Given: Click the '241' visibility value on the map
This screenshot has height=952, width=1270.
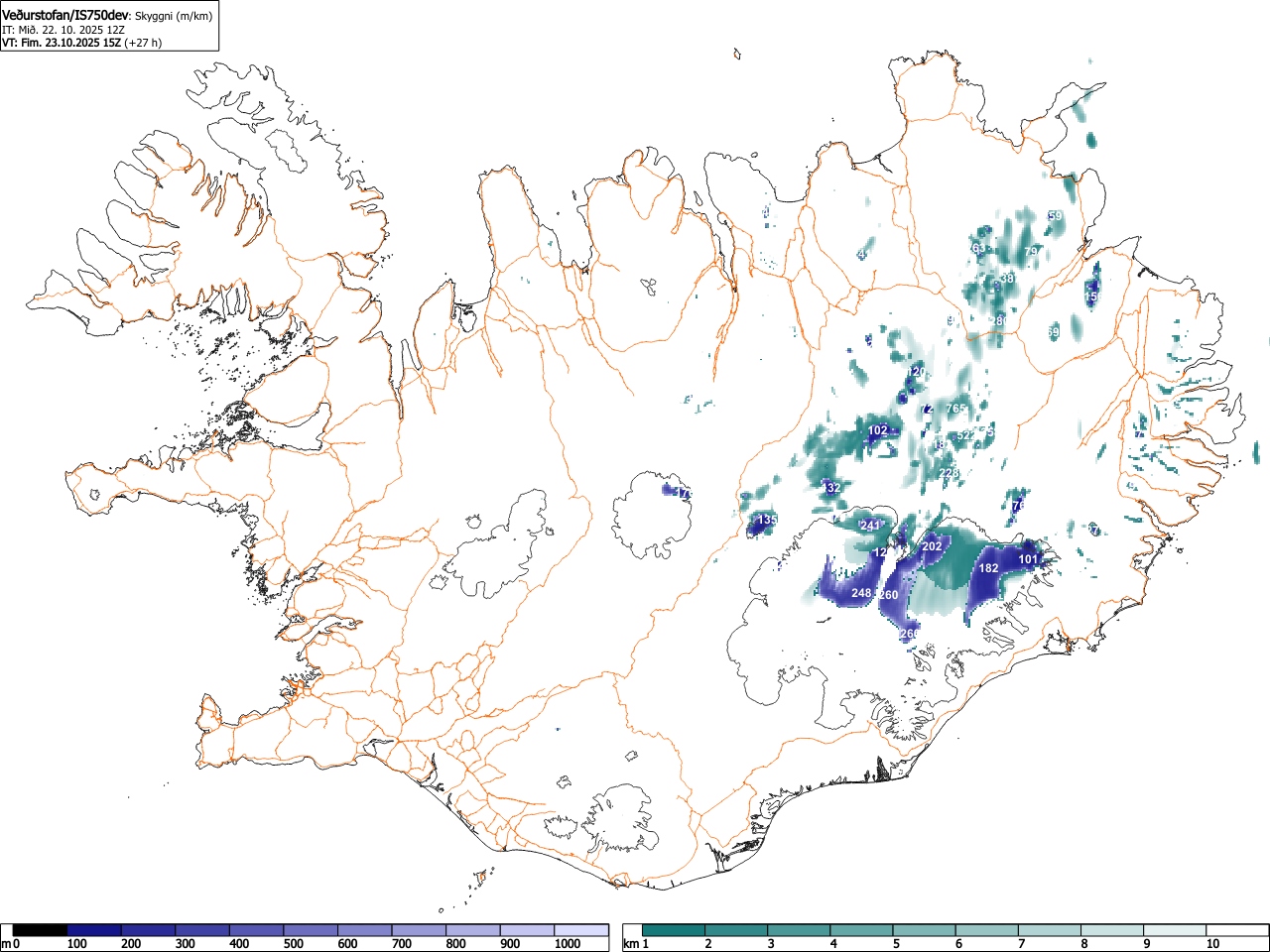Looking at the screenshot, I should click(870, 526).
